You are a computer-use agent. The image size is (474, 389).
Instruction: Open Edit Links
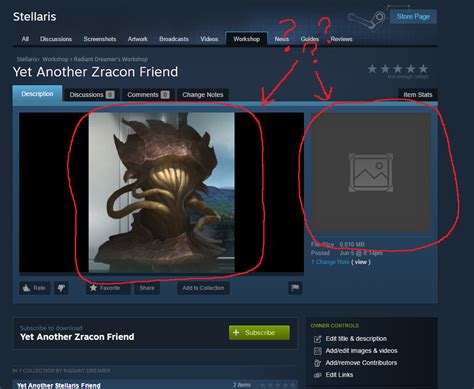pyautogui.click(x=339, y=375)
